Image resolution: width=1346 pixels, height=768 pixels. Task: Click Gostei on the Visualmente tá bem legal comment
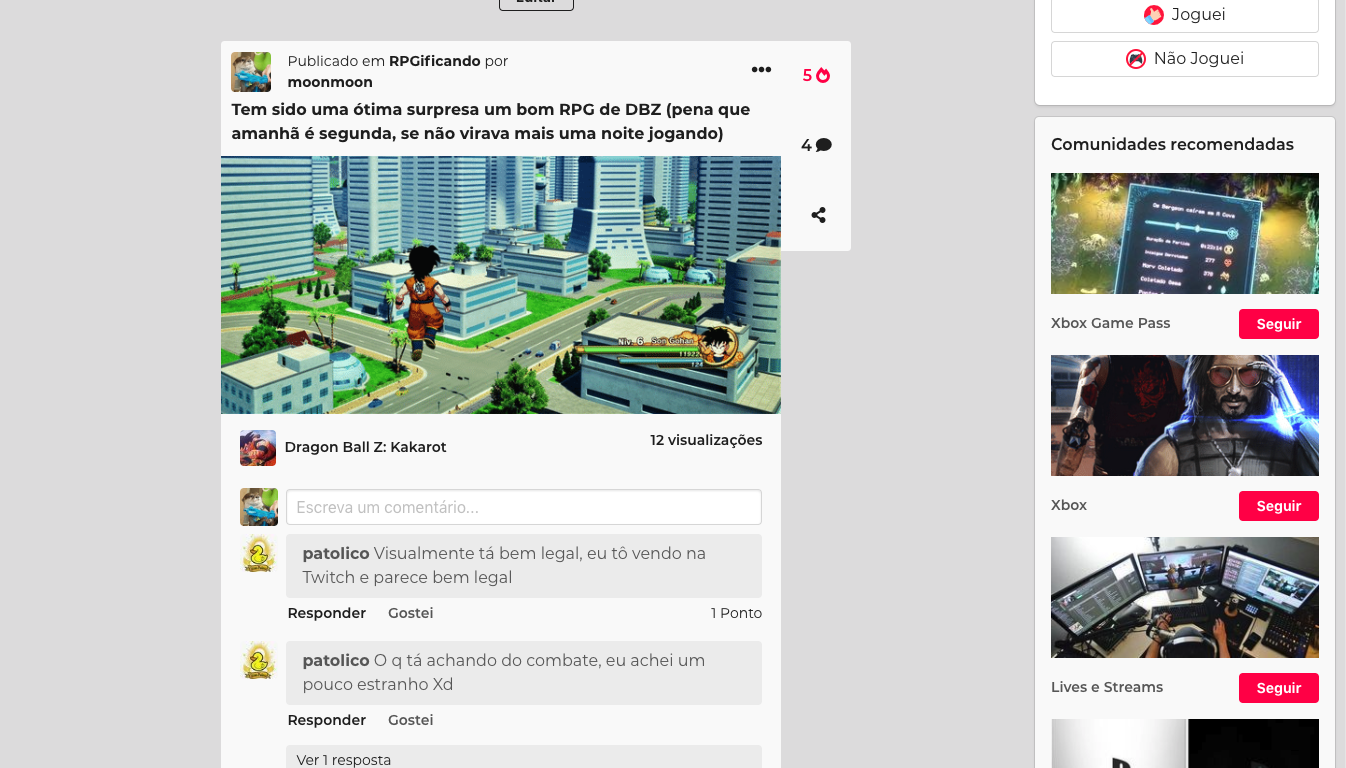pyautogui.click(x=411, y=613)
